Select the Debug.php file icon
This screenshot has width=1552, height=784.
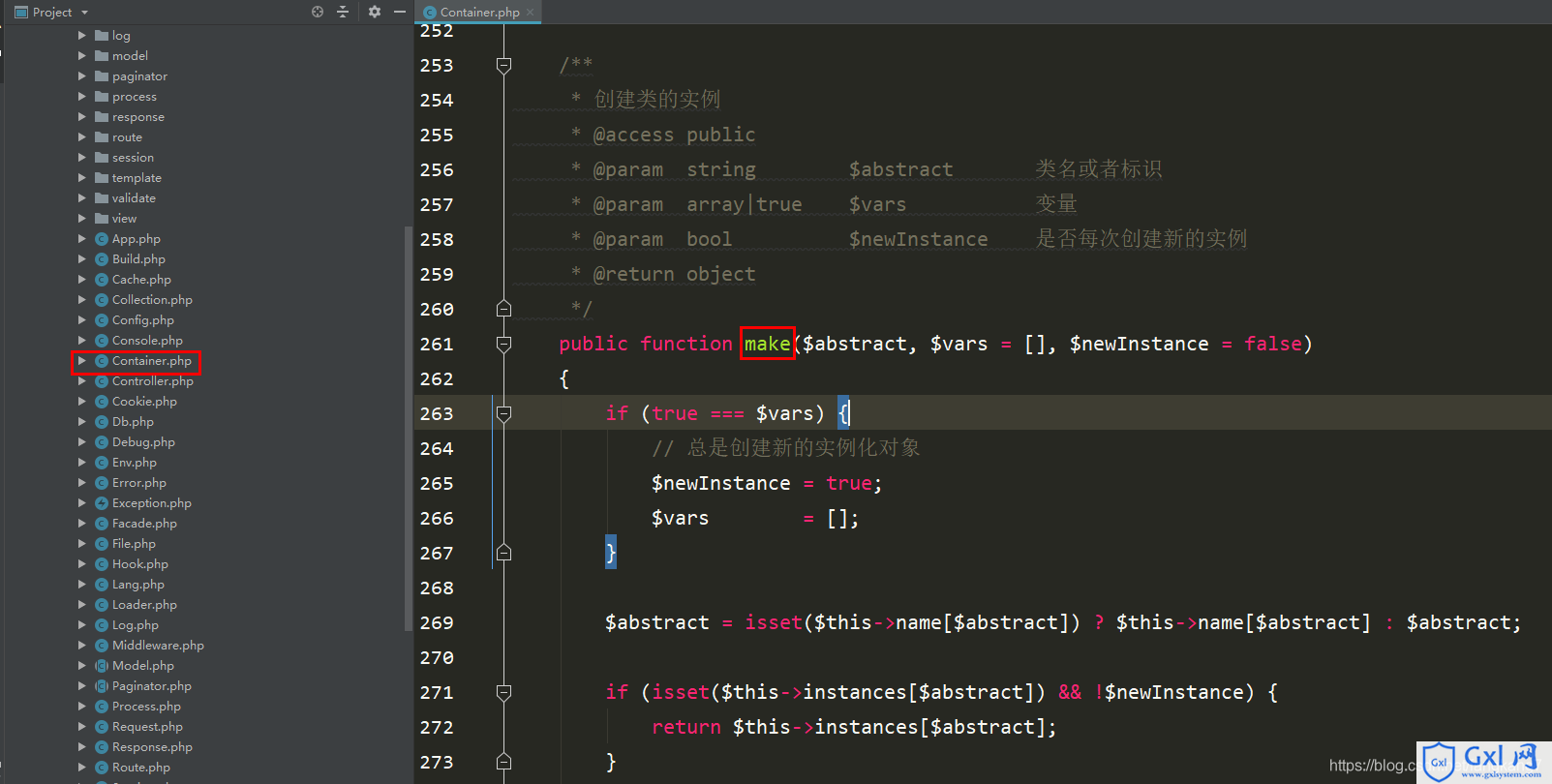tap(102, 442)
